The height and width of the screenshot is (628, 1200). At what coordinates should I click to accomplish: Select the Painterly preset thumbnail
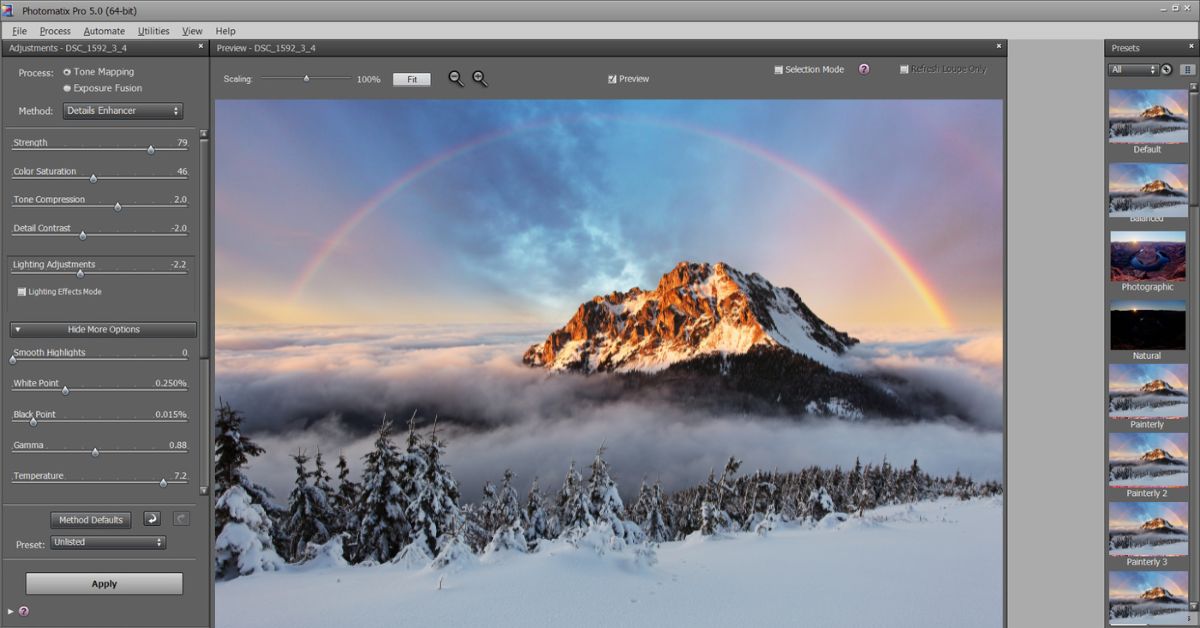point(1147,390)
